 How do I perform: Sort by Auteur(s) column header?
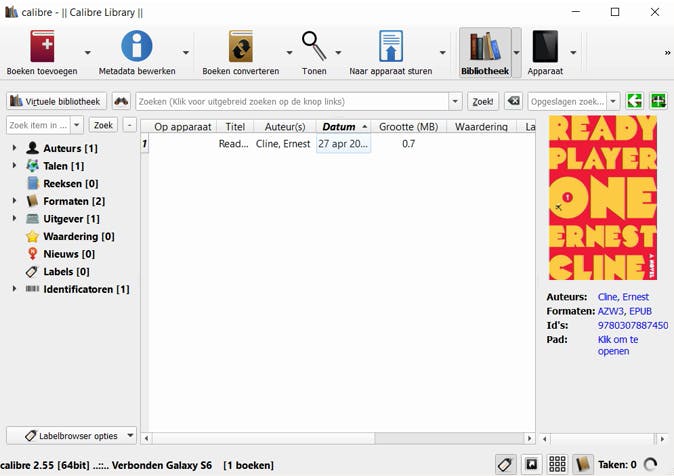[x=285, y=126]
